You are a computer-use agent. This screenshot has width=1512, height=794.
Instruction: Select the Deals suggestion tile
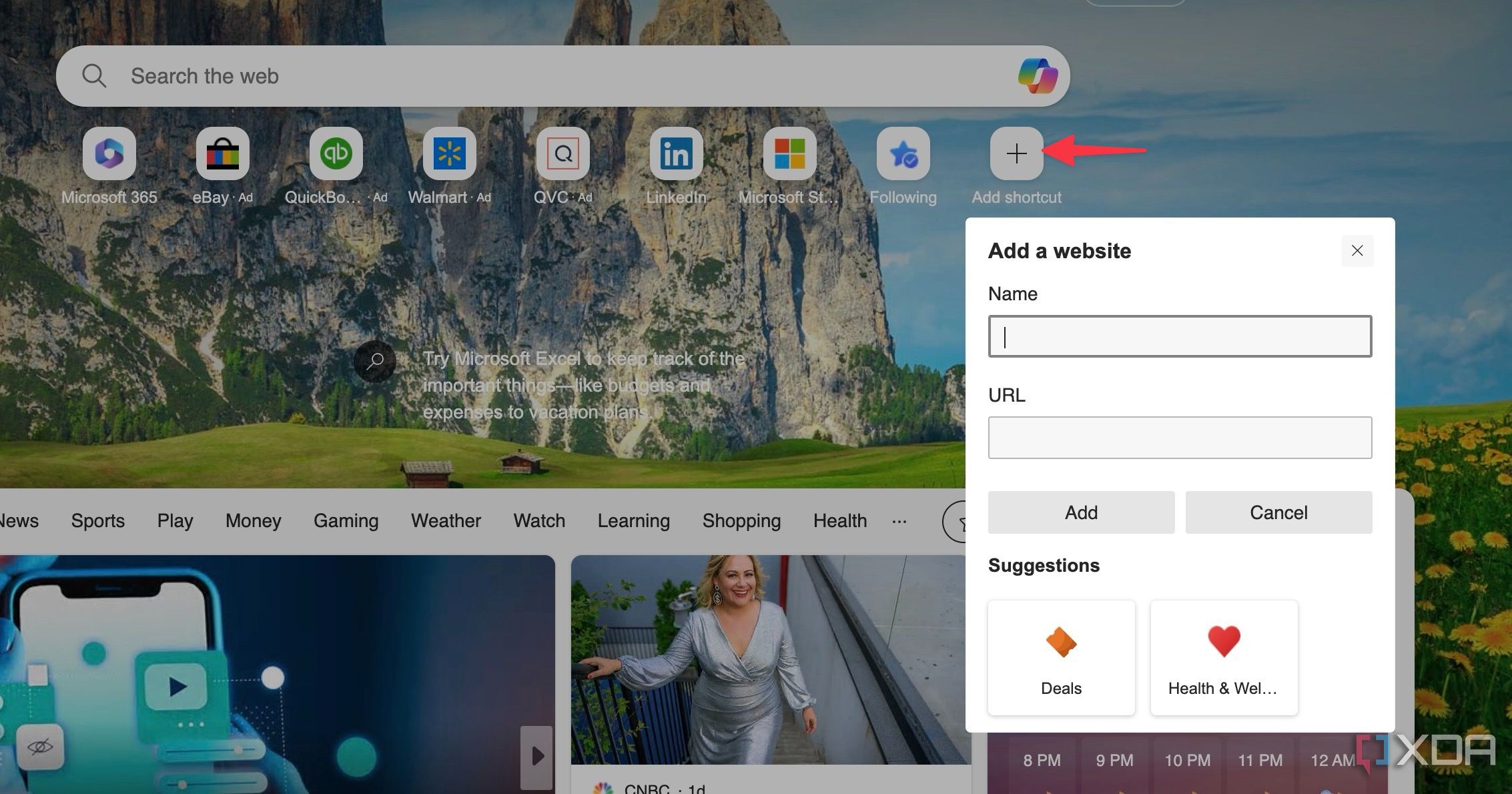[1061, 658]
